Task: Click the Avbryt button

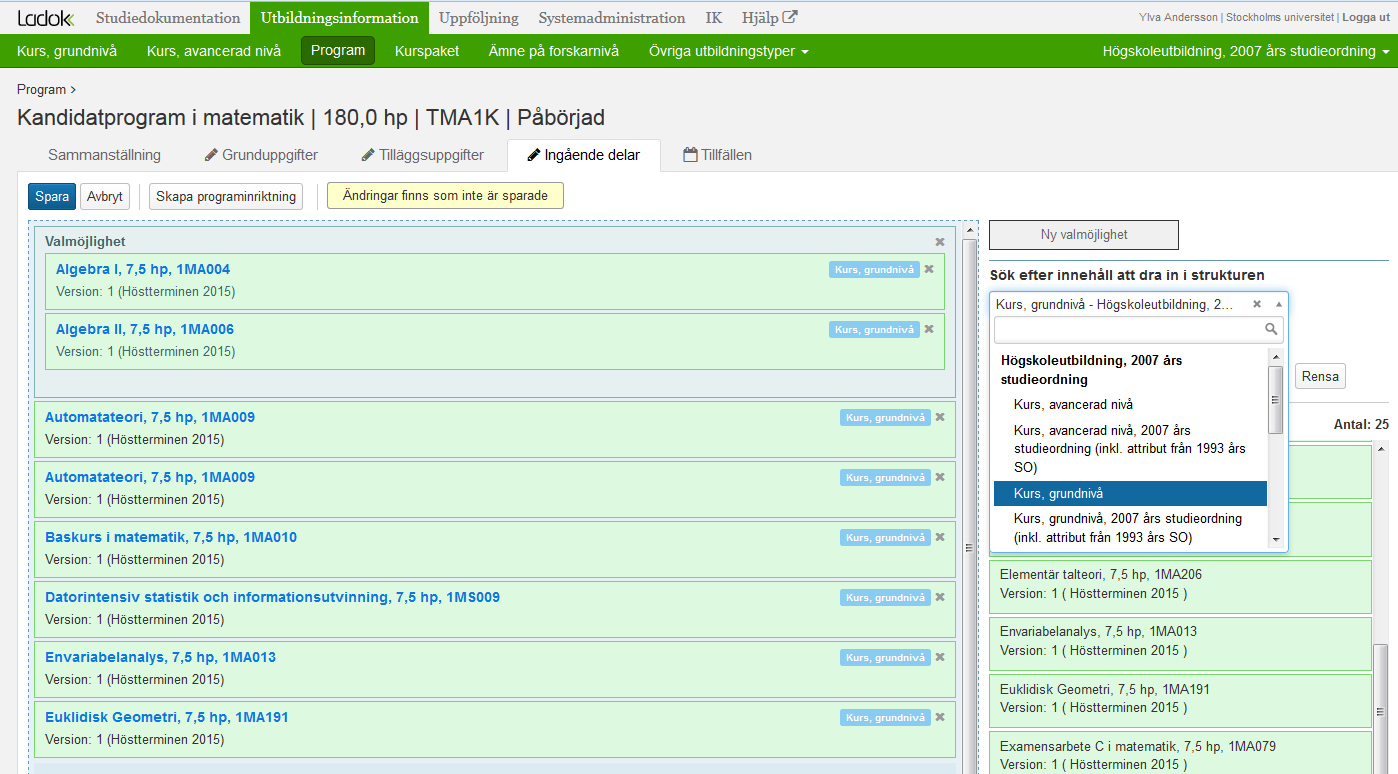Action: coord(105,196)
